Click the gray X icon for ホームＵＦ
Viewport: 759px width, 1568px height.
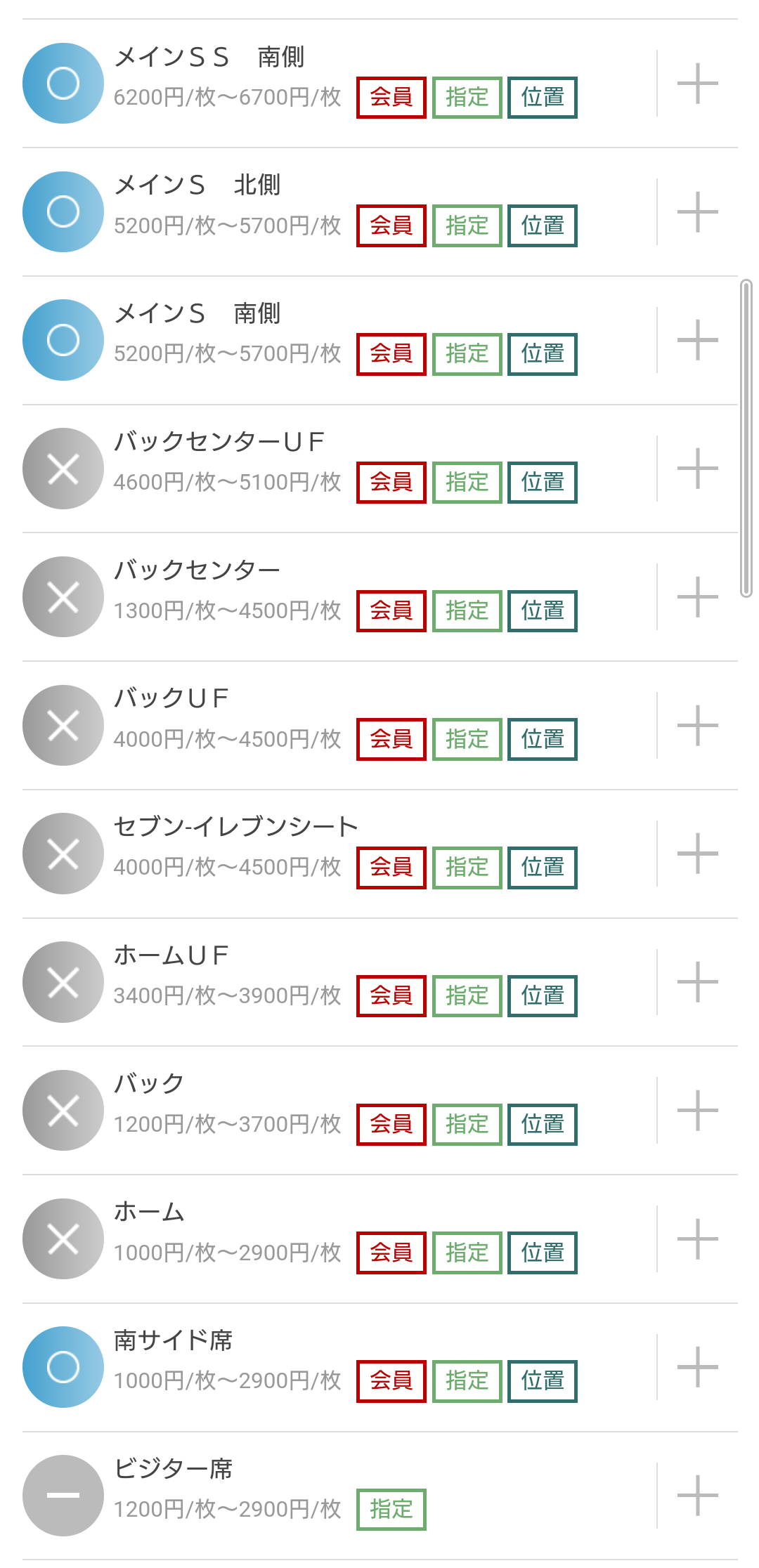tap(63, 982)
